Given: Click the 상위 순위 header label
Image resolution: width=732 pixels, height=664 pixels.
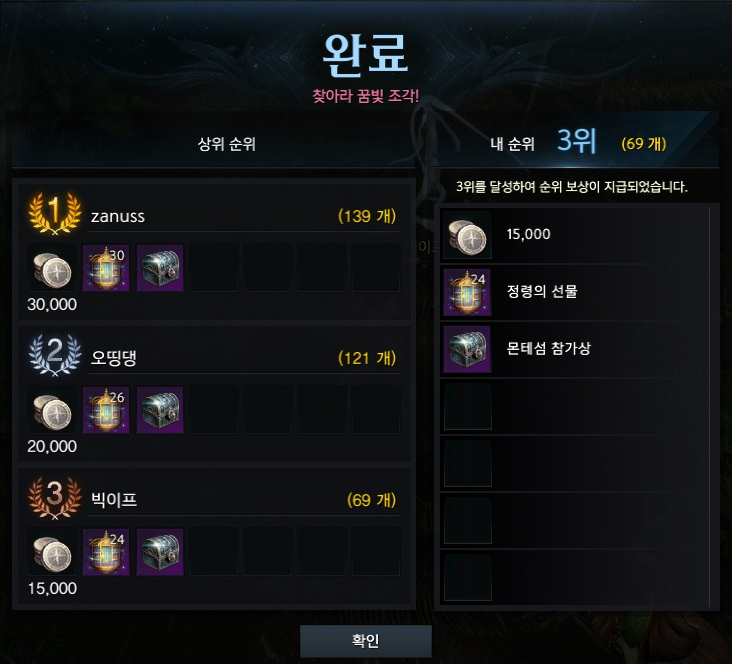Looking at the screenshot, I should pyautogui.click(x=227, y=144).
